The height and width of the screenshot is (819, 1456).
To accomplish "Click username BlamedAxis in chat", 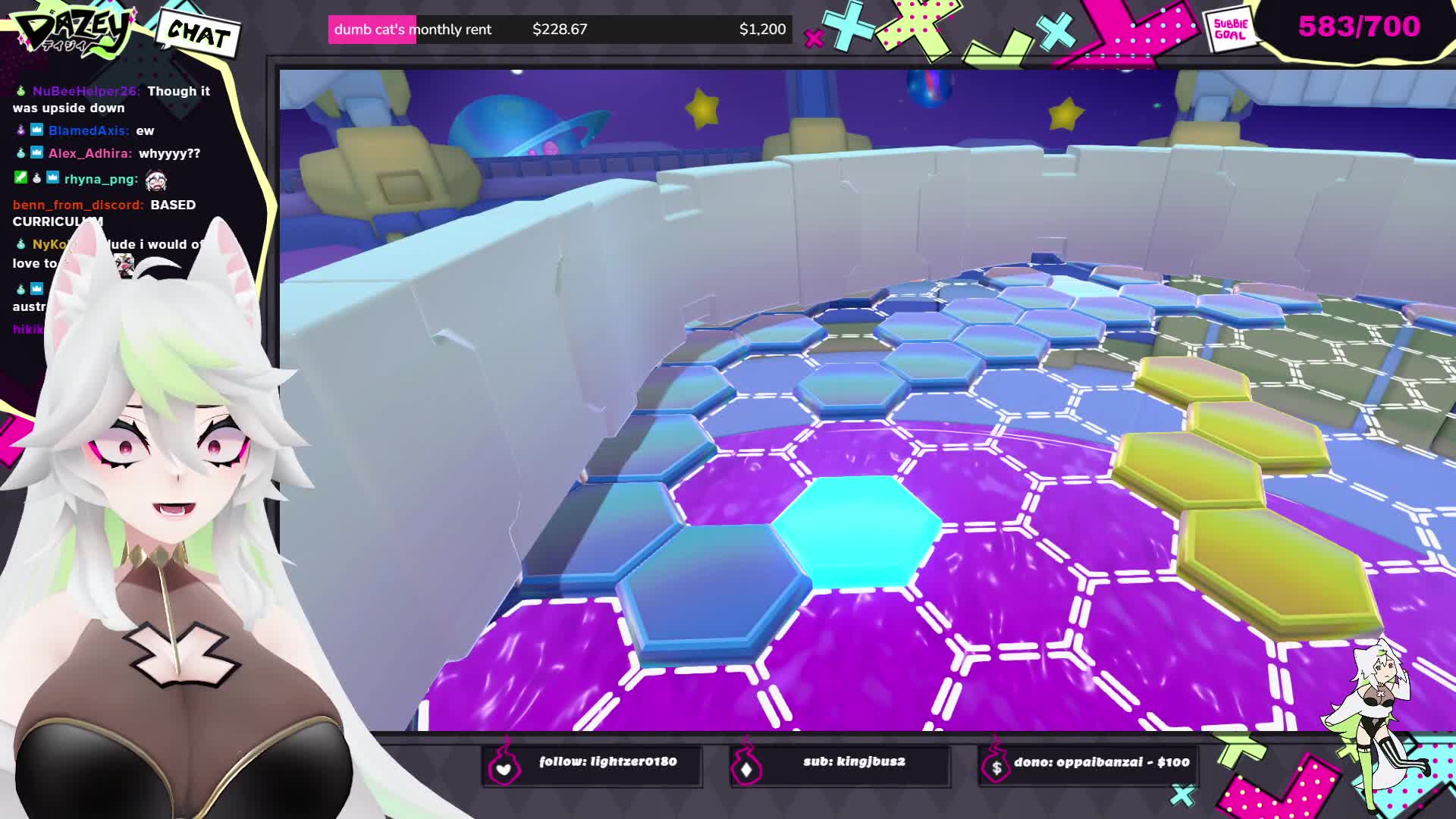I will point(89,130).
